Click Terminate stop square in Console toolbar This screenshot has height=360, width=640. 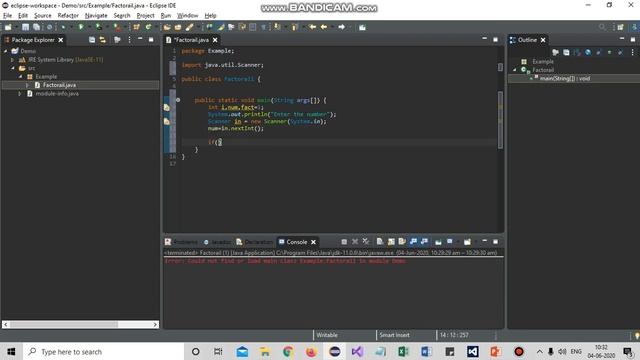tap(344, 242)
